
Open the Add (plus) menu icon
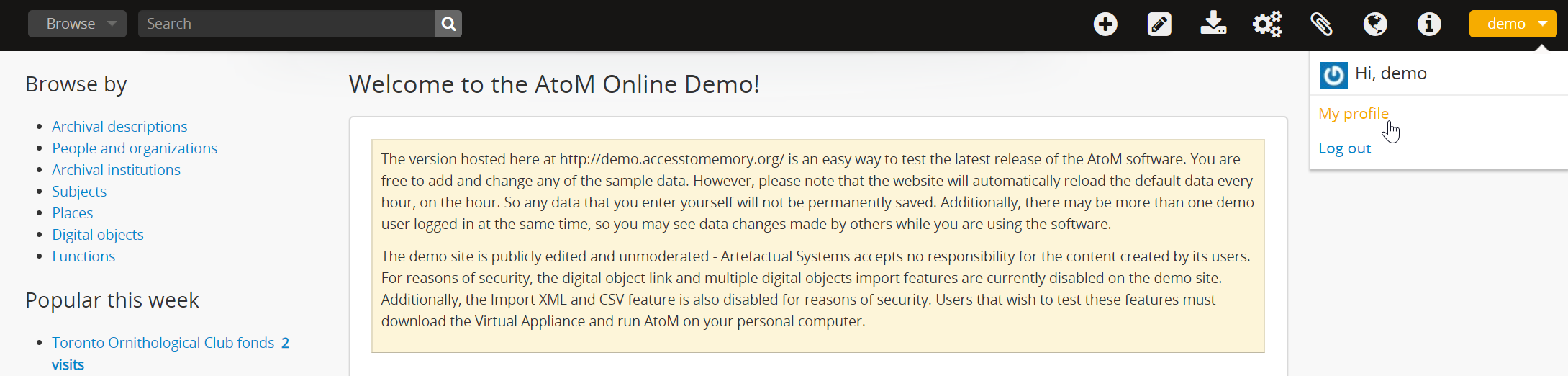[1105, 24]
